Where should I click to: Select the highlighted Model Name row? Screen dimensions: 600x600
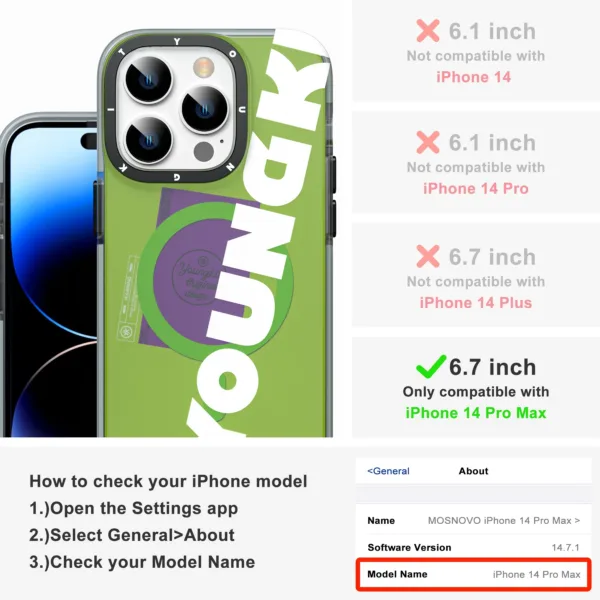474,574
